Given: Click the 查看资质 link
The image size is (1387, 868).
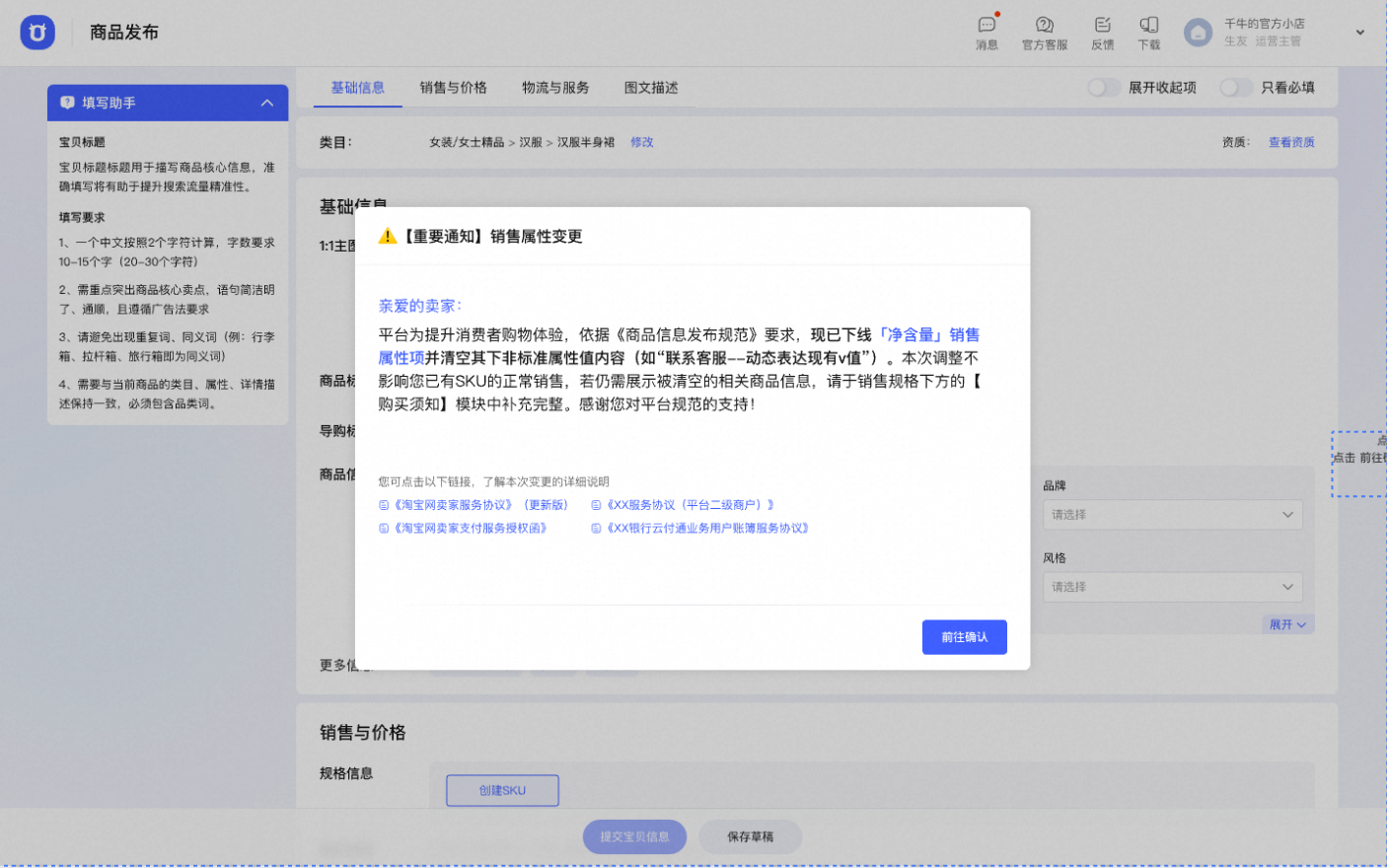Looking at the screenshot, I should coord(1291,142).
